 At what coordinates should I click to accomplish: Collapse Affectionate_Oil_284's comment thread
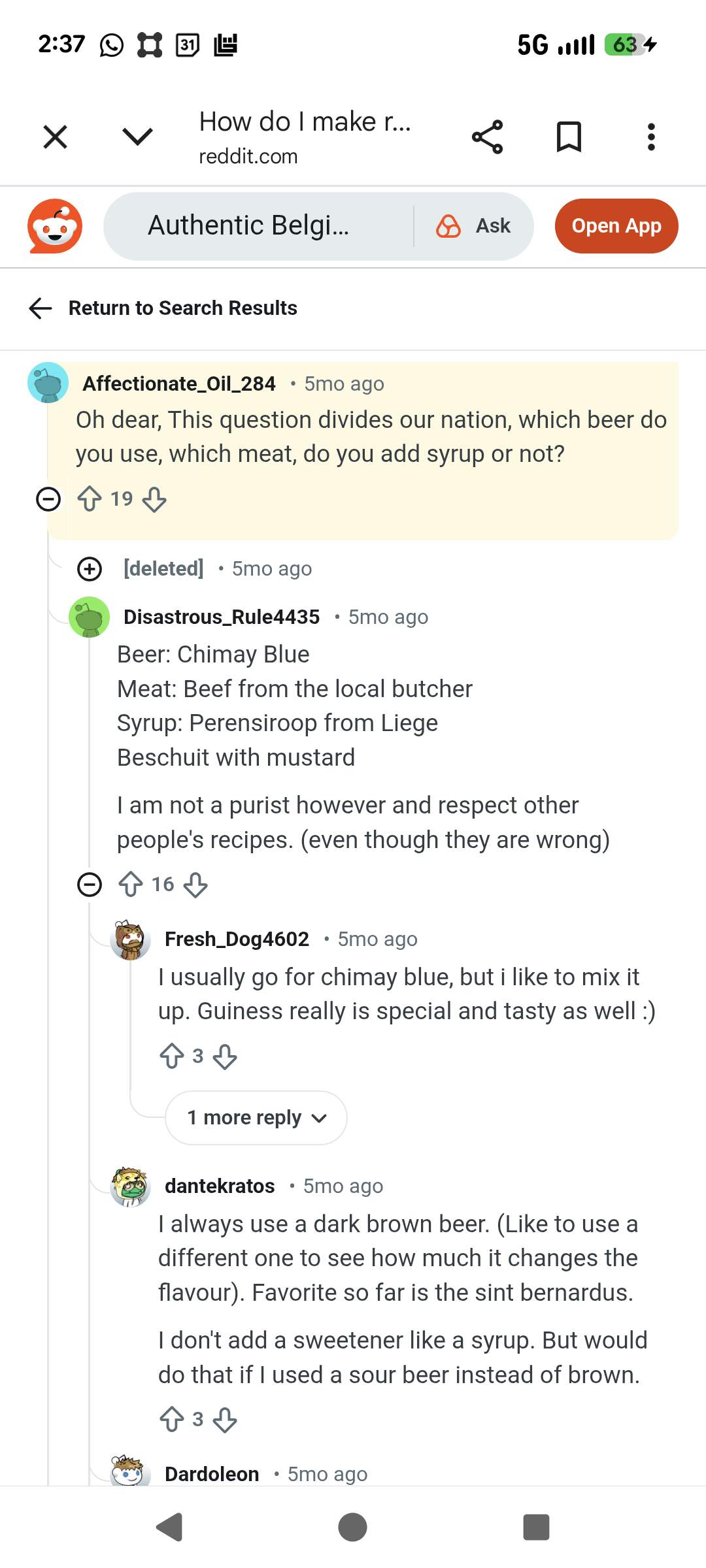(x=48, y=500)
